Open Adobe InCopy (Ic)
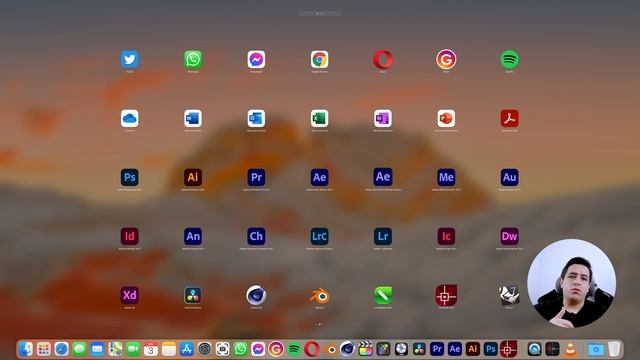 pyautogui.click(x=446, y=236)
